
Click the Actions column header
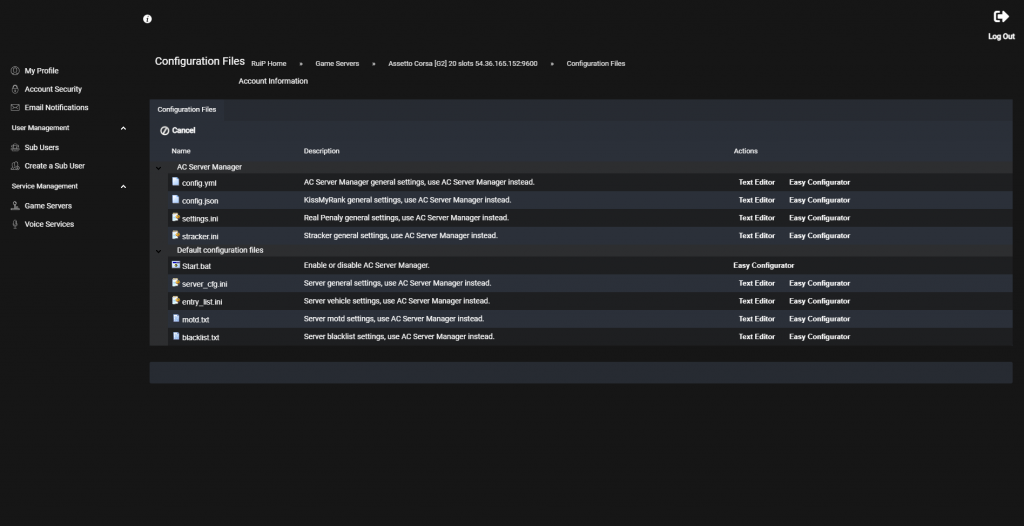coord(745,151)
